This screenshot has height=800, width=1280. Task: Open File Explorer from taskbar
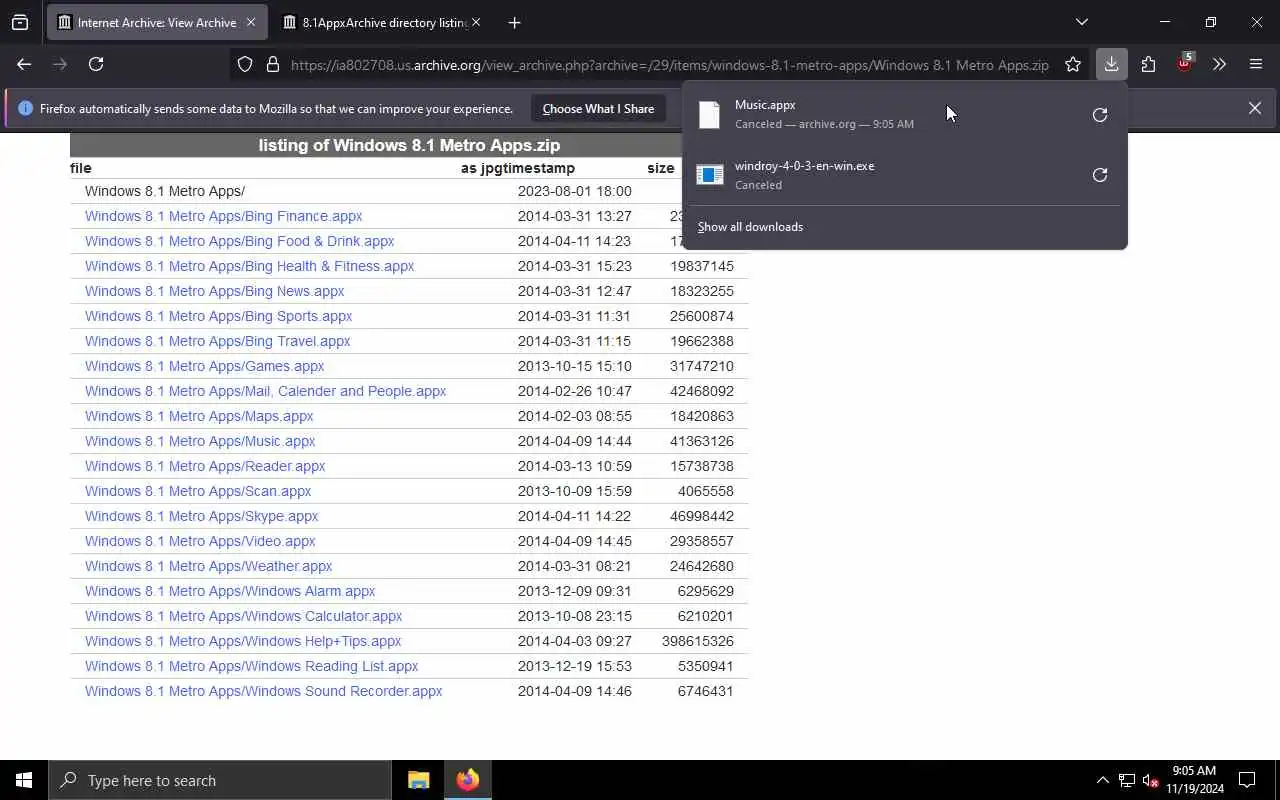click(418, 780)
